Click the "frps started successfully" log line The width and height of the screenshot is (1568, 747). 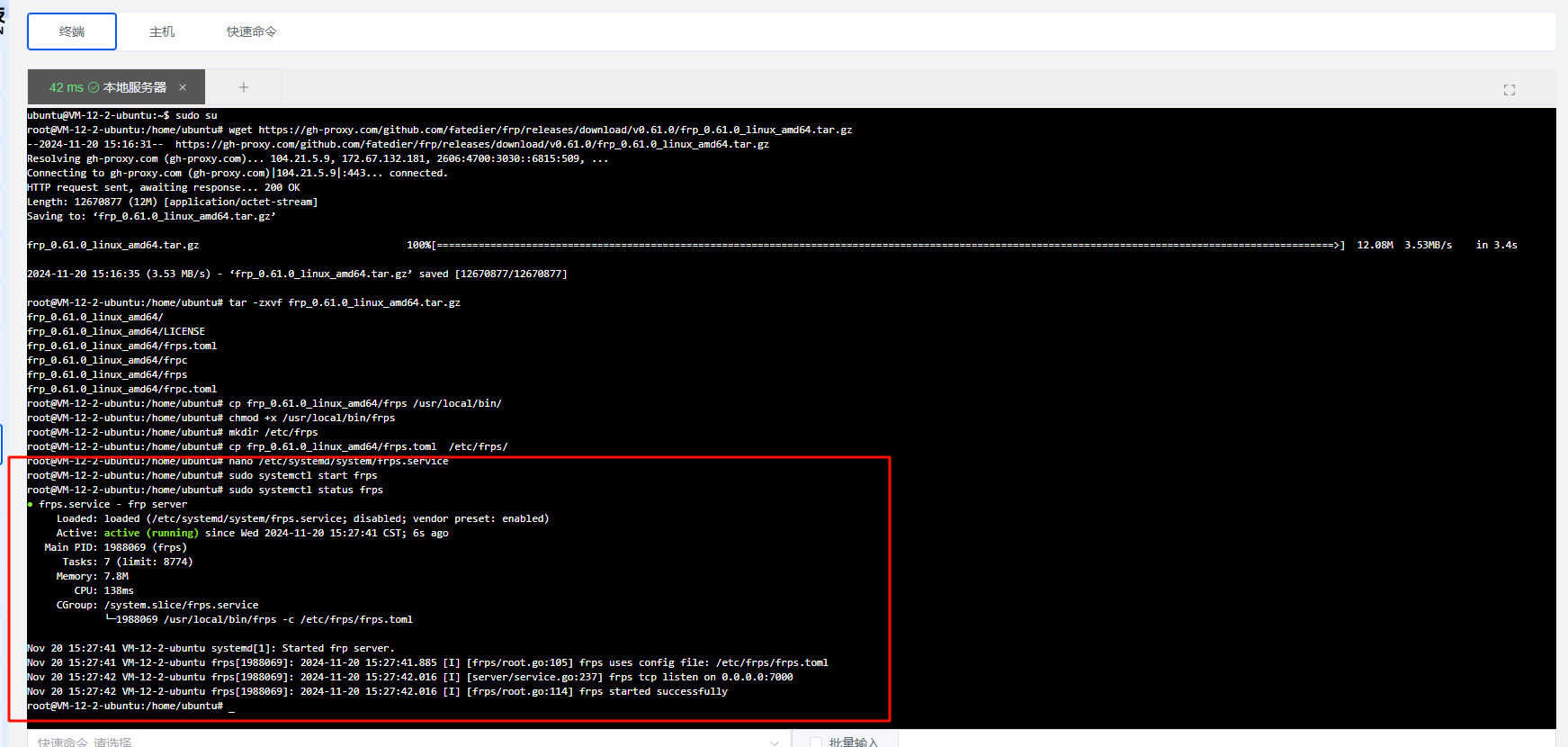653,691
